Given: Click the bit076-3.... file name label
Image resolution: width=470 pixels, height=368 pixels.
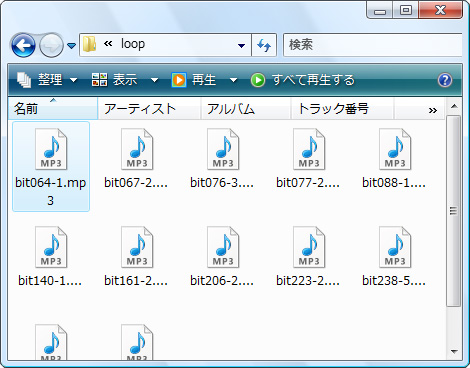Looking at the screenshot, I should (x=222, y=183).
